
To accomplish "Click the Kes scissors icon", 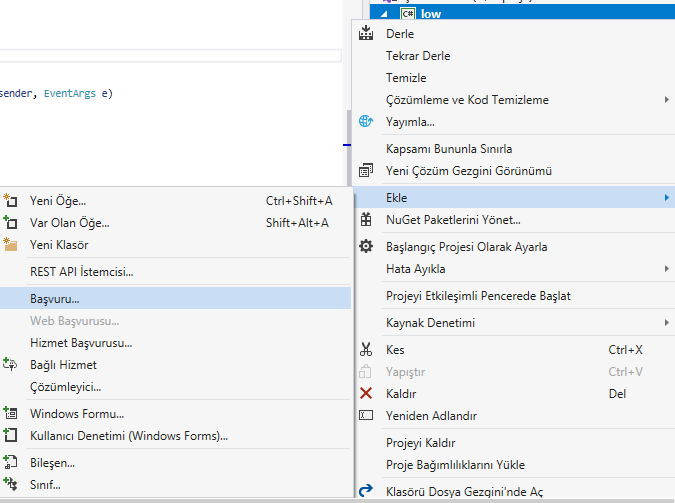I will 366,349.
